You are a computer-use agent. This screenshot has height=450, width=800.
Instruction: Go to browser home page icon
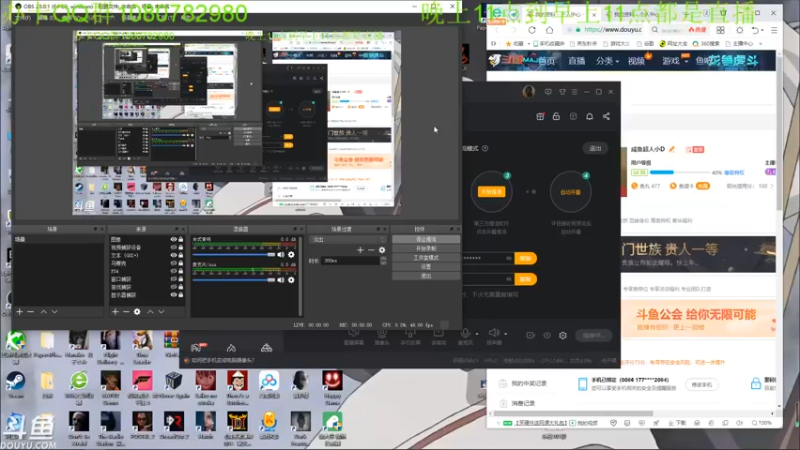click(549, 30)
